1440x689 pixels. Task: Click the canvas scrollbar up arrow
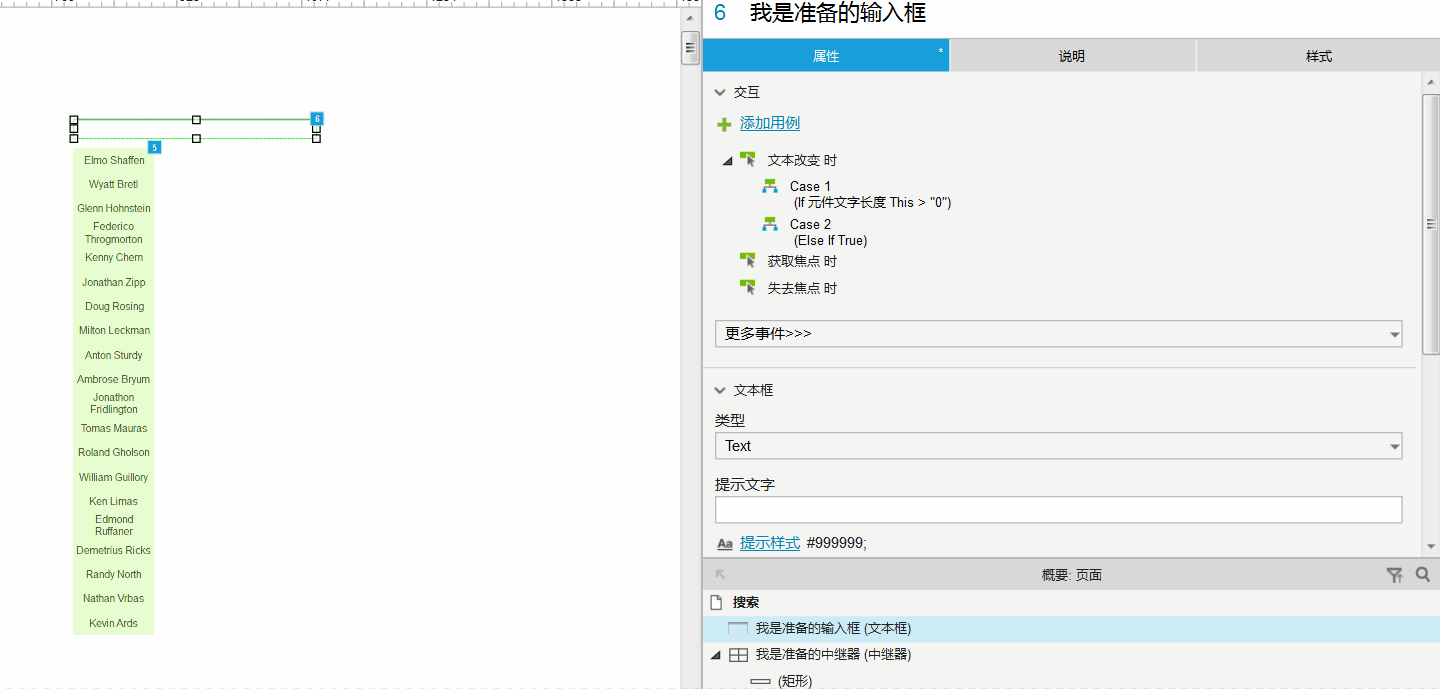690,19
